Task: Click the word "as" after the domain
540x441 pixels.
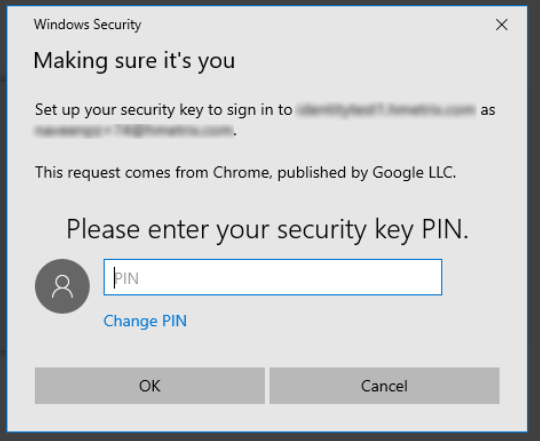Action: 488,110
